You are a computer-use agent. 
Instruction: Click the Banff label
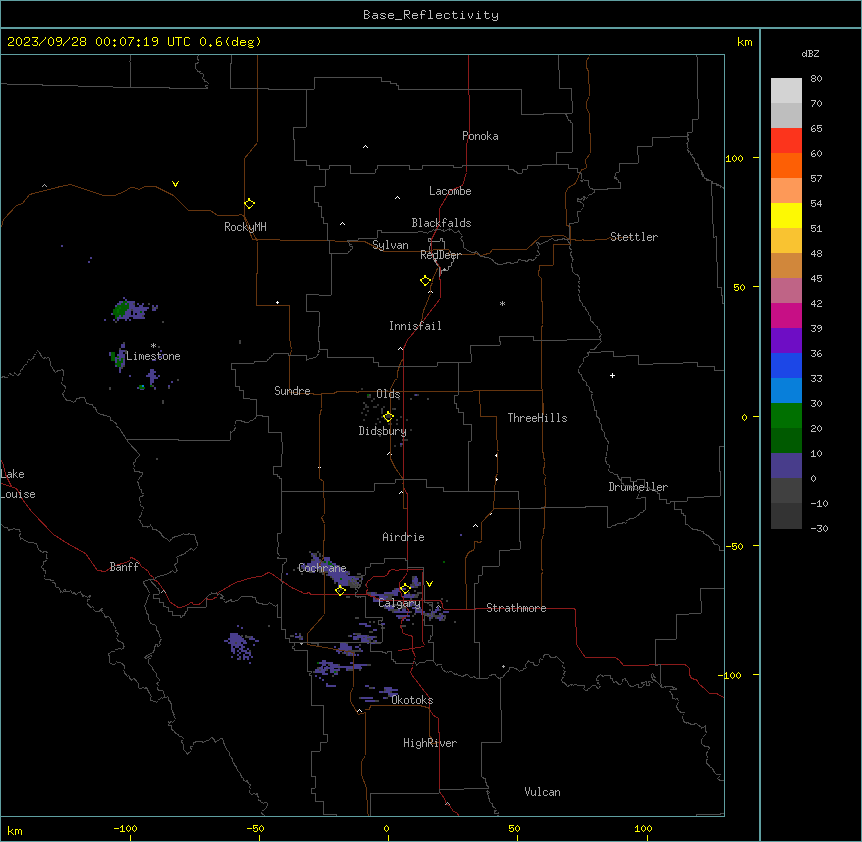pyautogui.click(x=124, y=567)
